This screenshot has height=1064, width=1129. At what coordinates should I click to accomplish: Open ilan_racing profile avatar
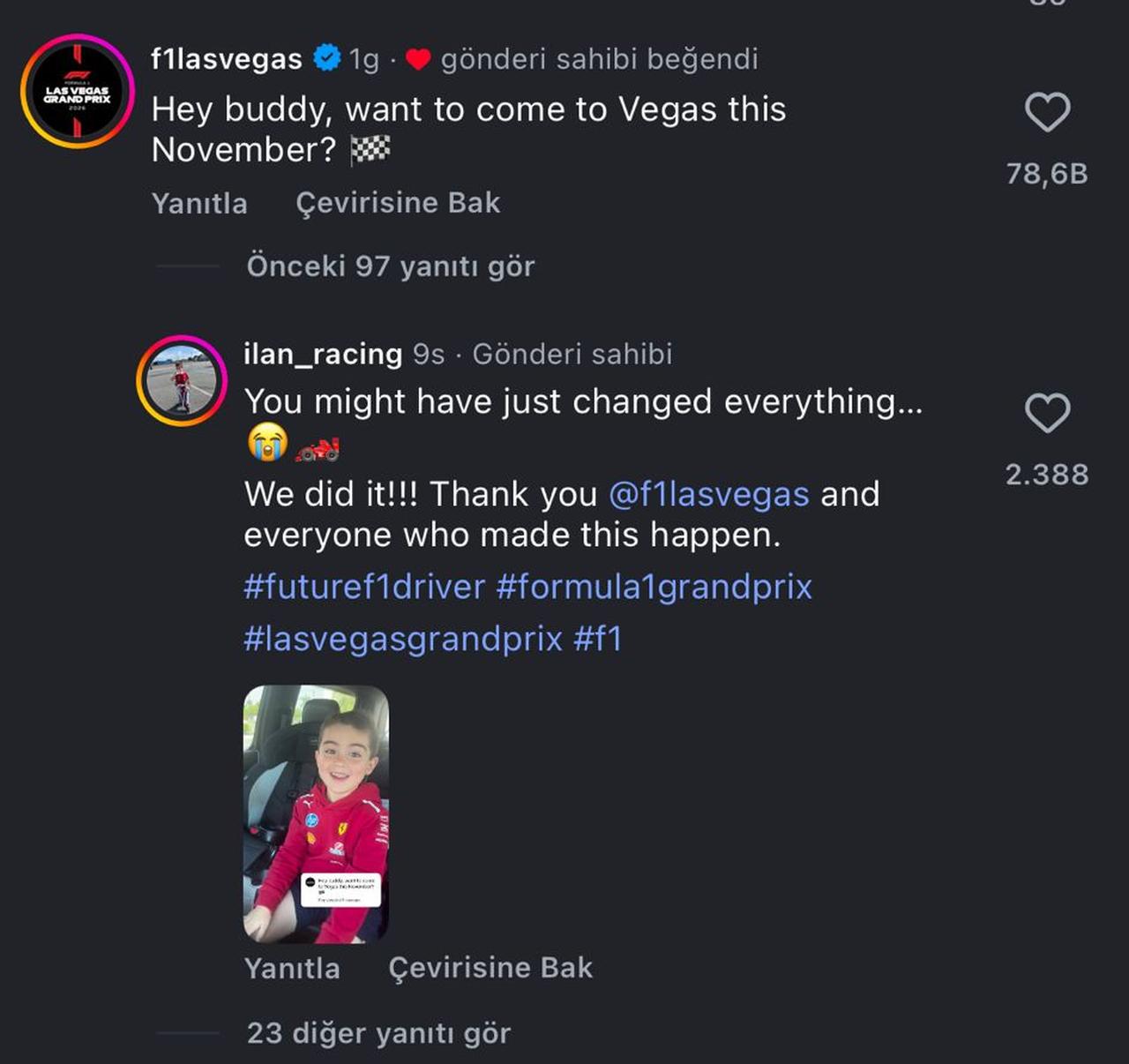(x=182, y=380)
